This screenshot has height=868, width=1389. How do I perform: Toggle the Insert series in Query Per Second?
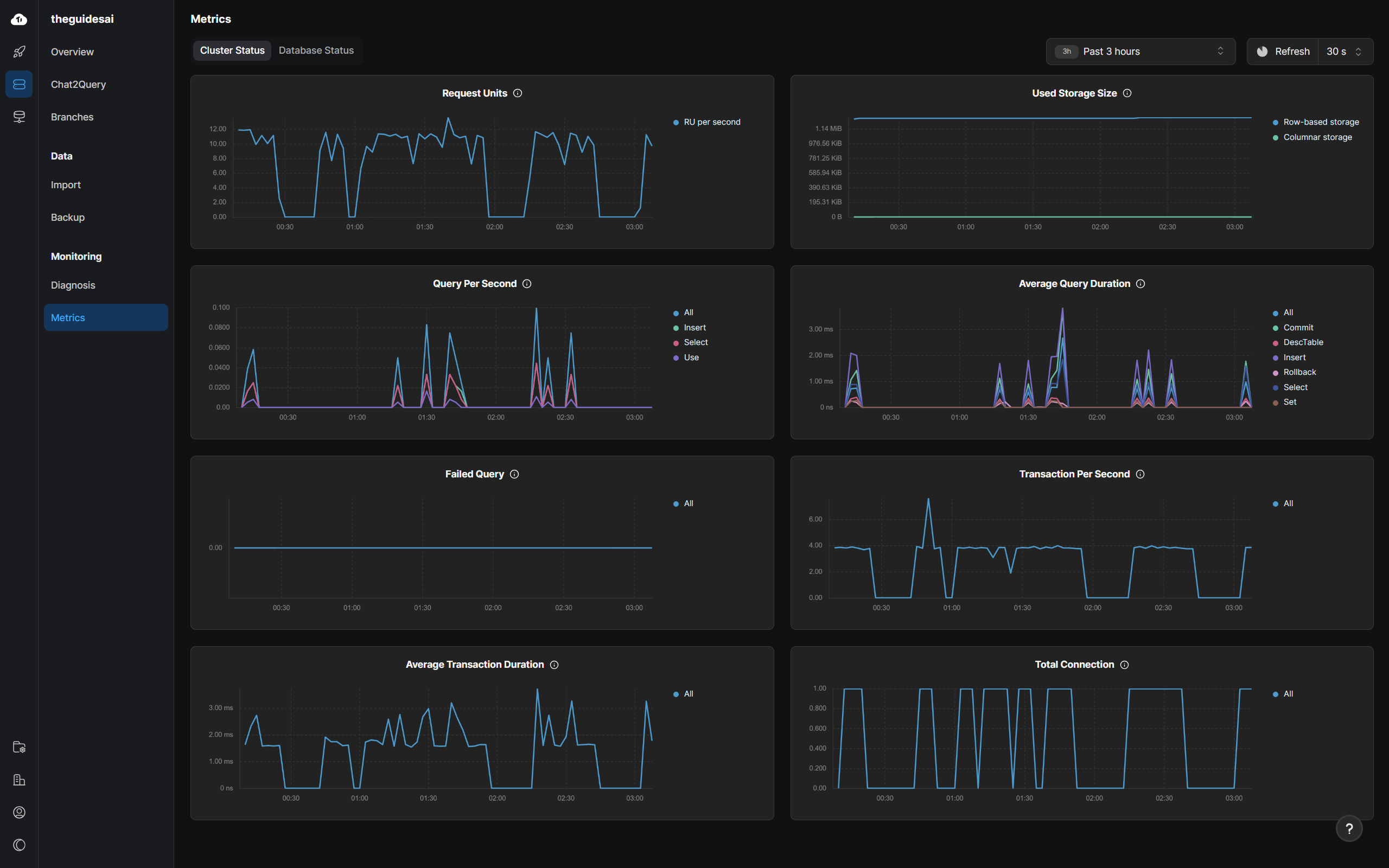pos(694,327)
